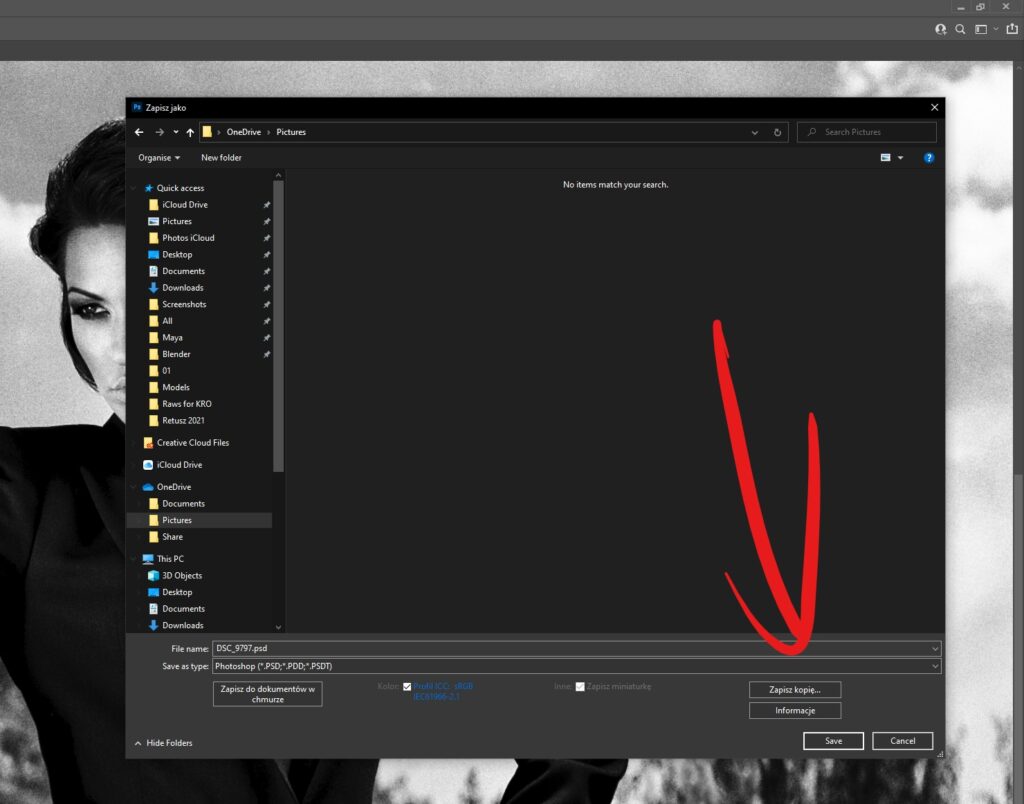Image resolution: width=1024 pixels, height=804 pixels.
Task: Open the dialog help question icon
Action: [929, 158]
